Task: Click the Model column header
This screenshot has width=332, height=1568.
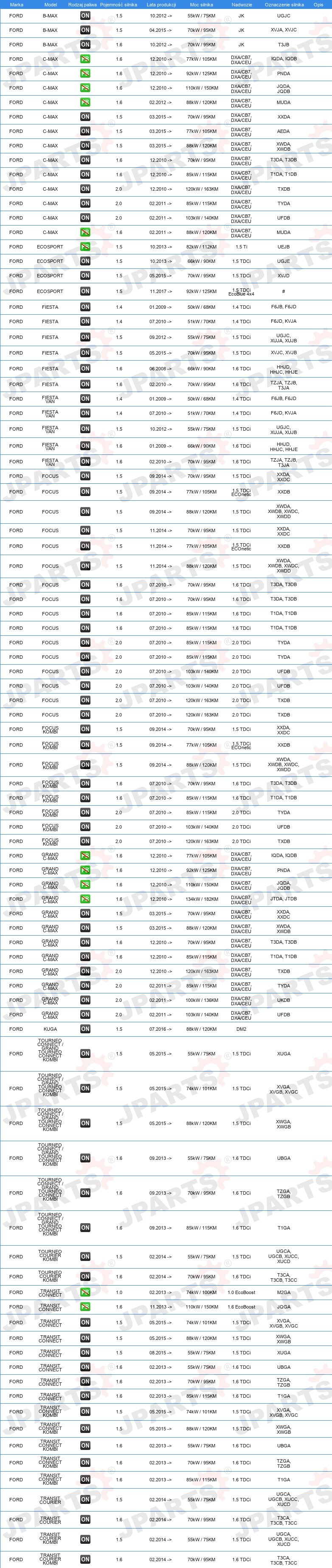Action: [x=51, y=4]
